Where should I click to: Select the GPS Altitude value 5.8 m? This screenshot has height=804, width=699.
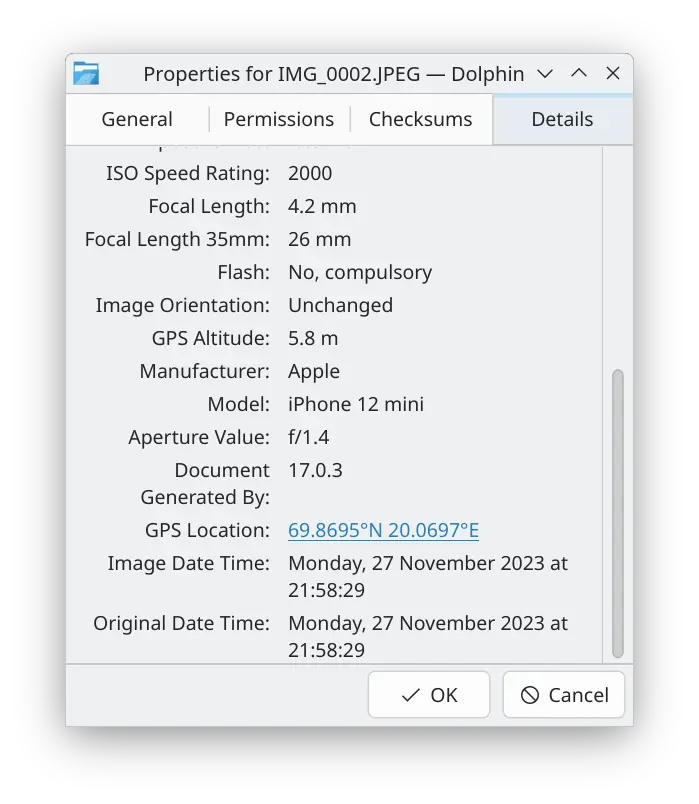(310, 338)
